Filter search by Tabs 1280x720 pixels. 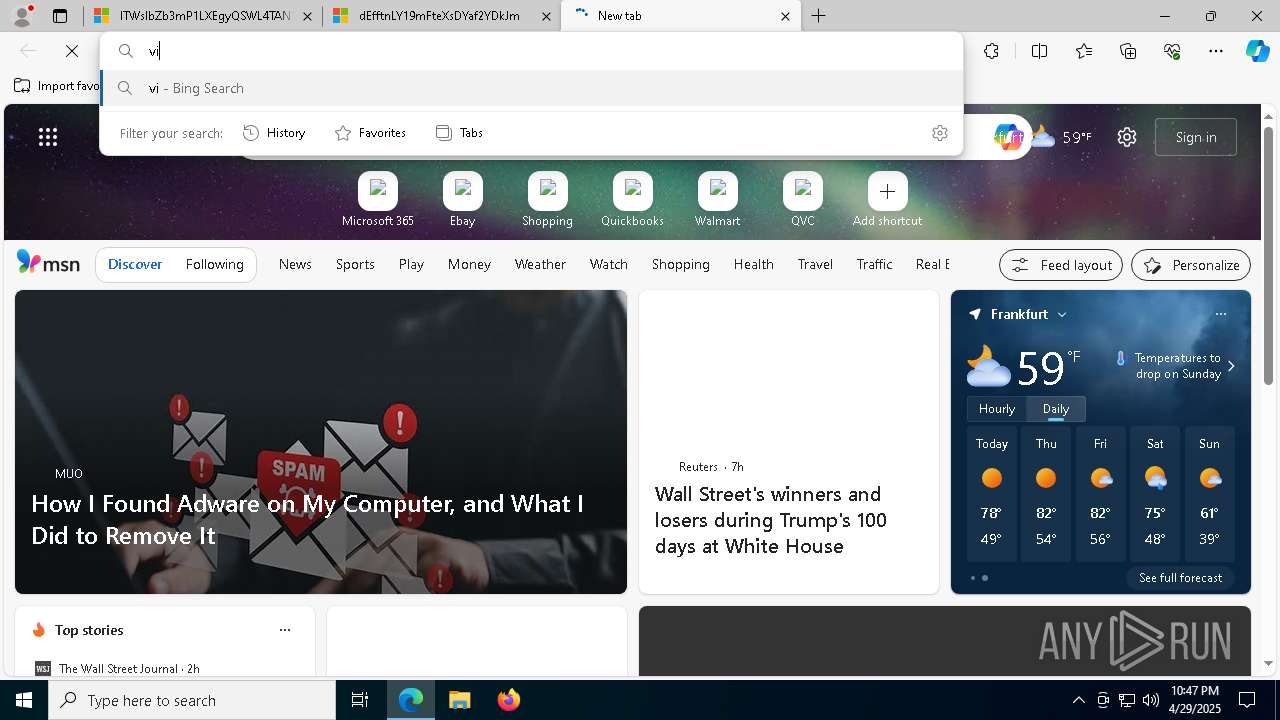coord(460,133)
